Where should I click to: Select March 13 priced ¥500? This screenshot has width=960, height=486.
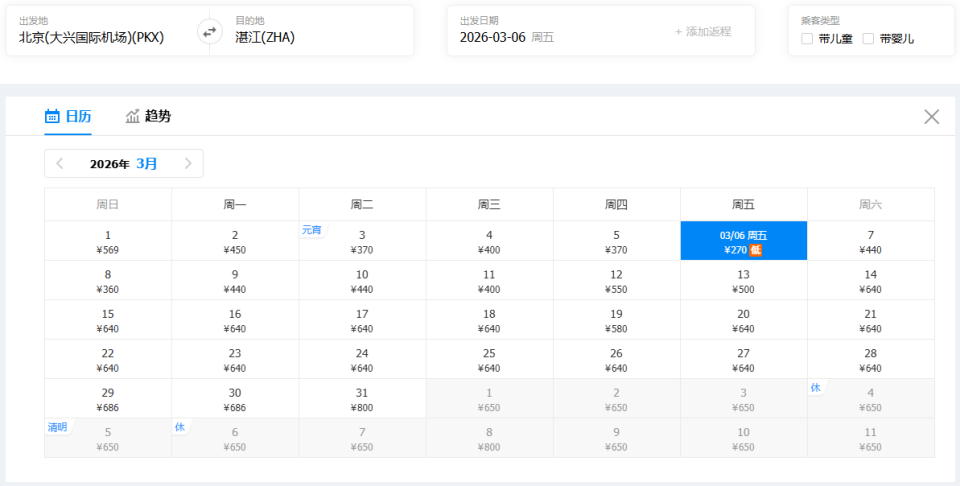(744, 280)
